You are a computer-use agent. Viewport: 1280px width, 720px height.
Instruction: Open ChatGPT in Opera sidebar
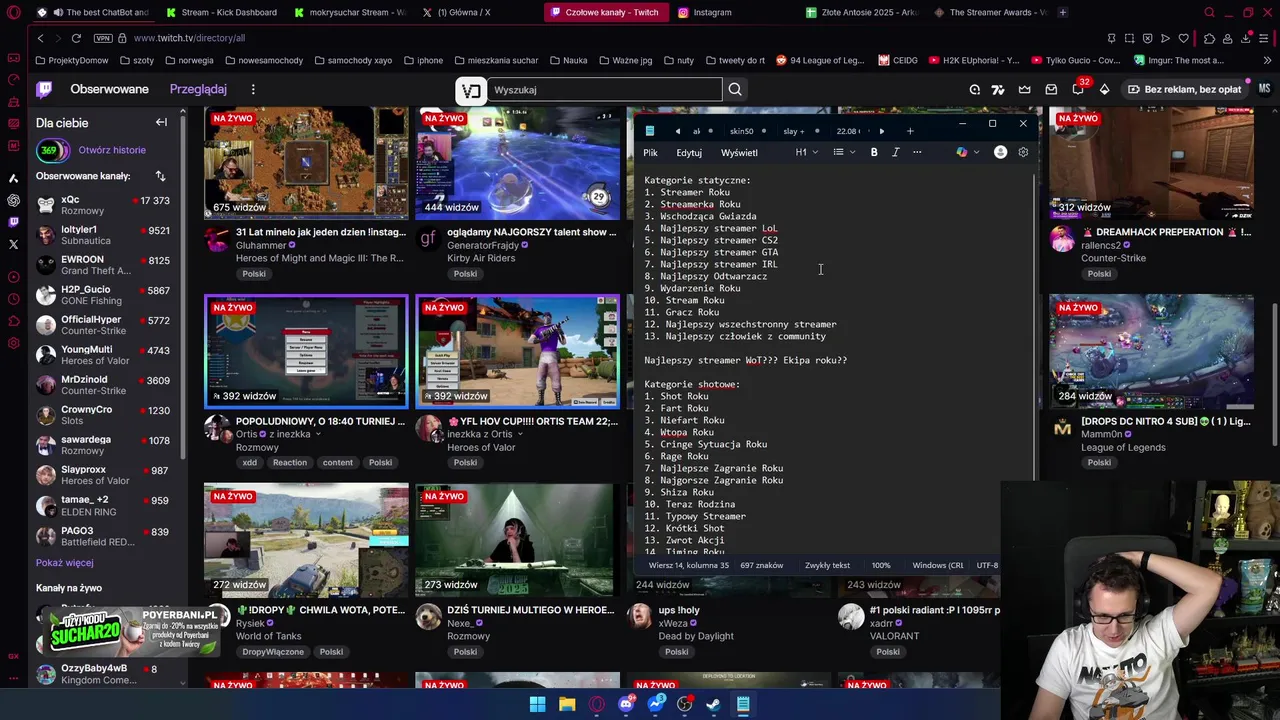pos(13,200)
